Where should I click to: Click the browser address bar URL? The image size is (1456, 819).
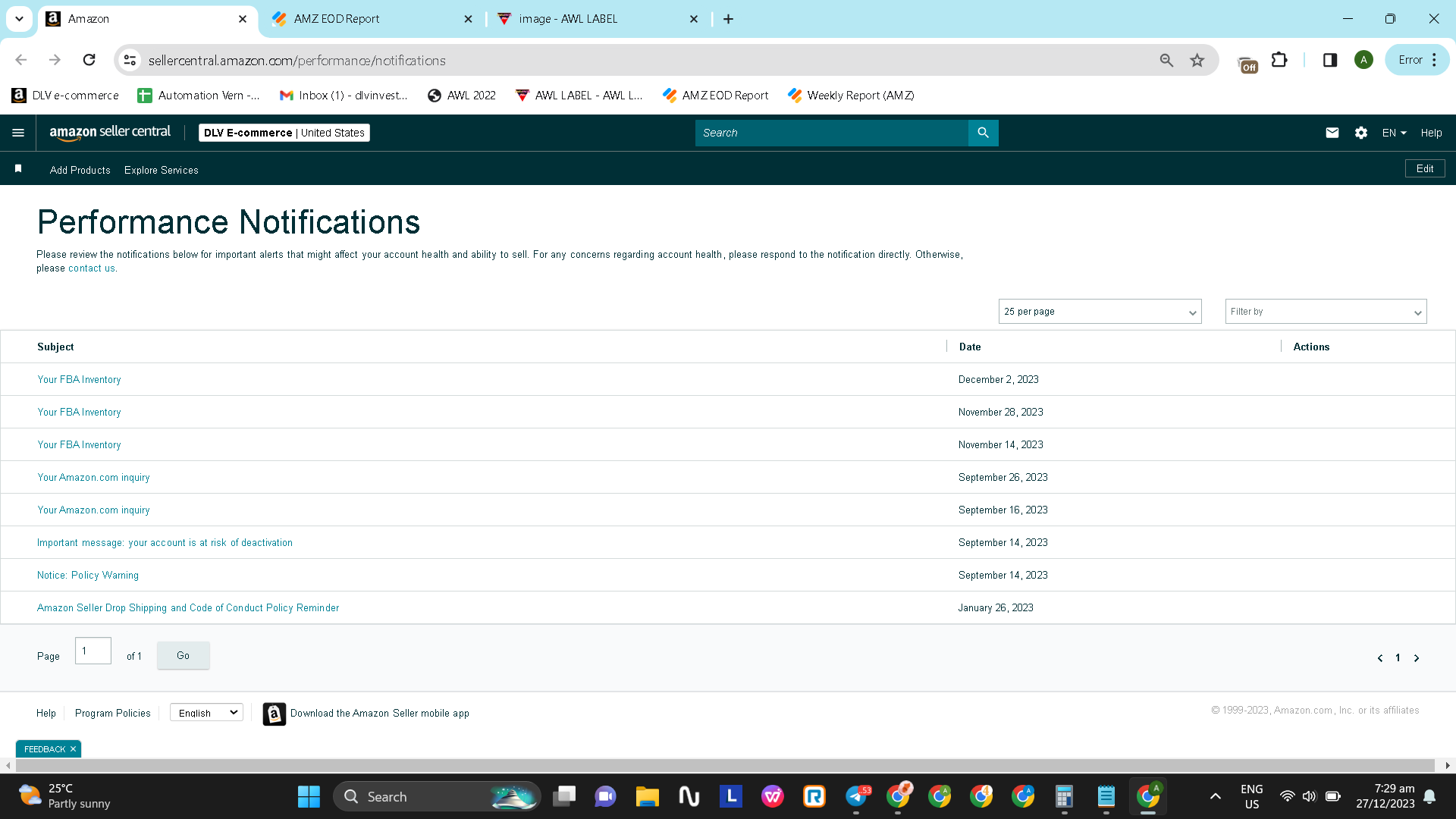click(x=297, y=60)
